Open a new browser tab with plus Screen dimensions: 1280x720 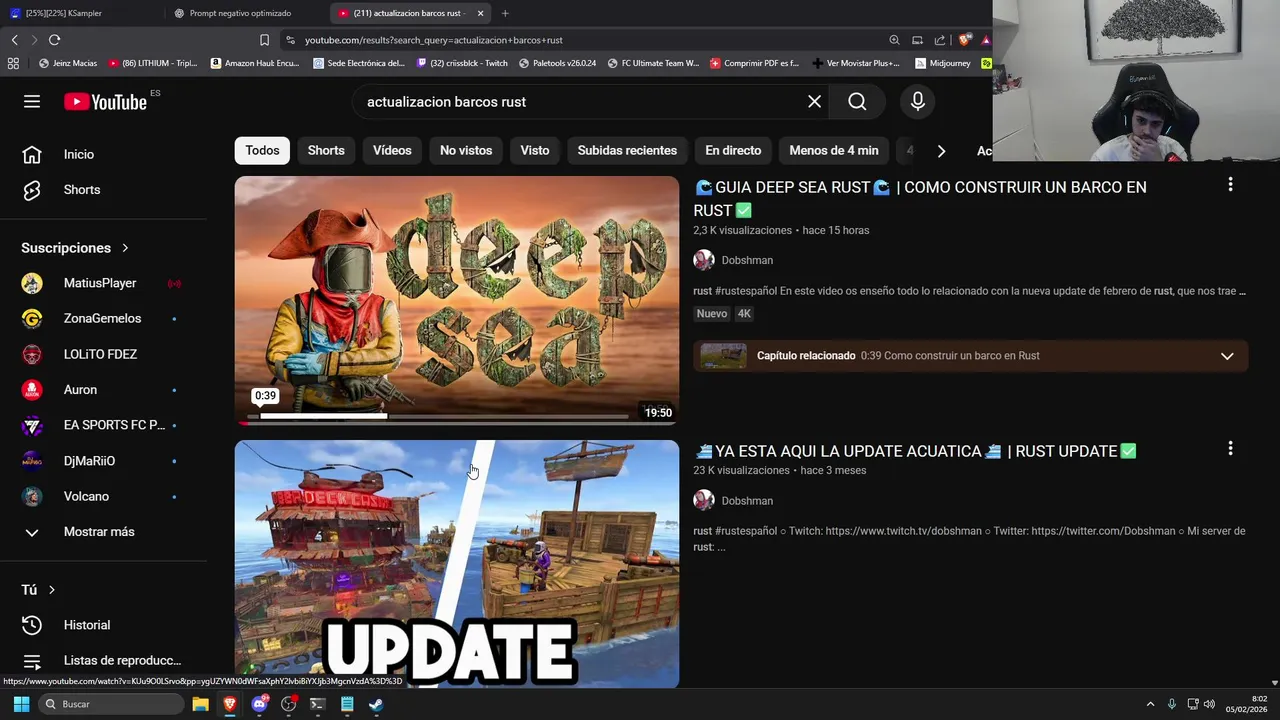tap(505, 13)
